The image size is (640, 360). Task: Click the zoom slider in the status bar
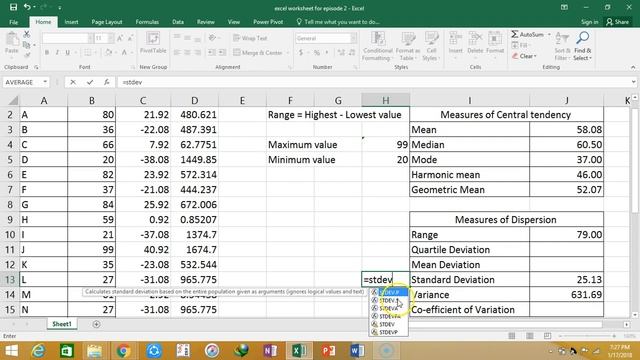(588, 336)
